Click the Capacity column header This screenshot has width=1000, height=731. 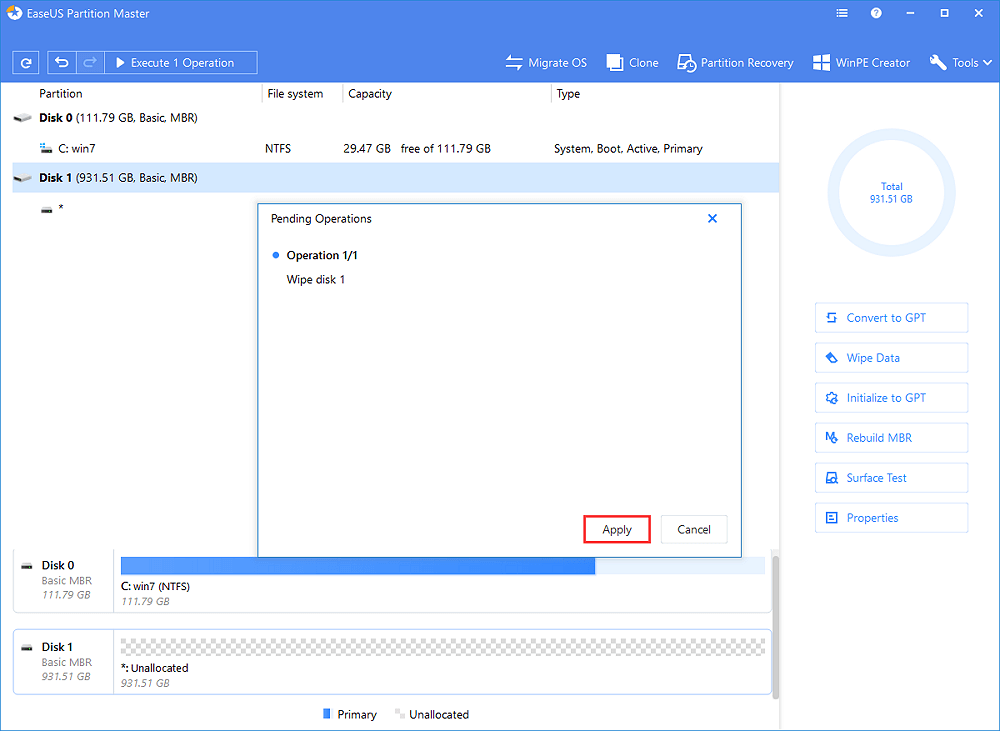tap(369, 93)
